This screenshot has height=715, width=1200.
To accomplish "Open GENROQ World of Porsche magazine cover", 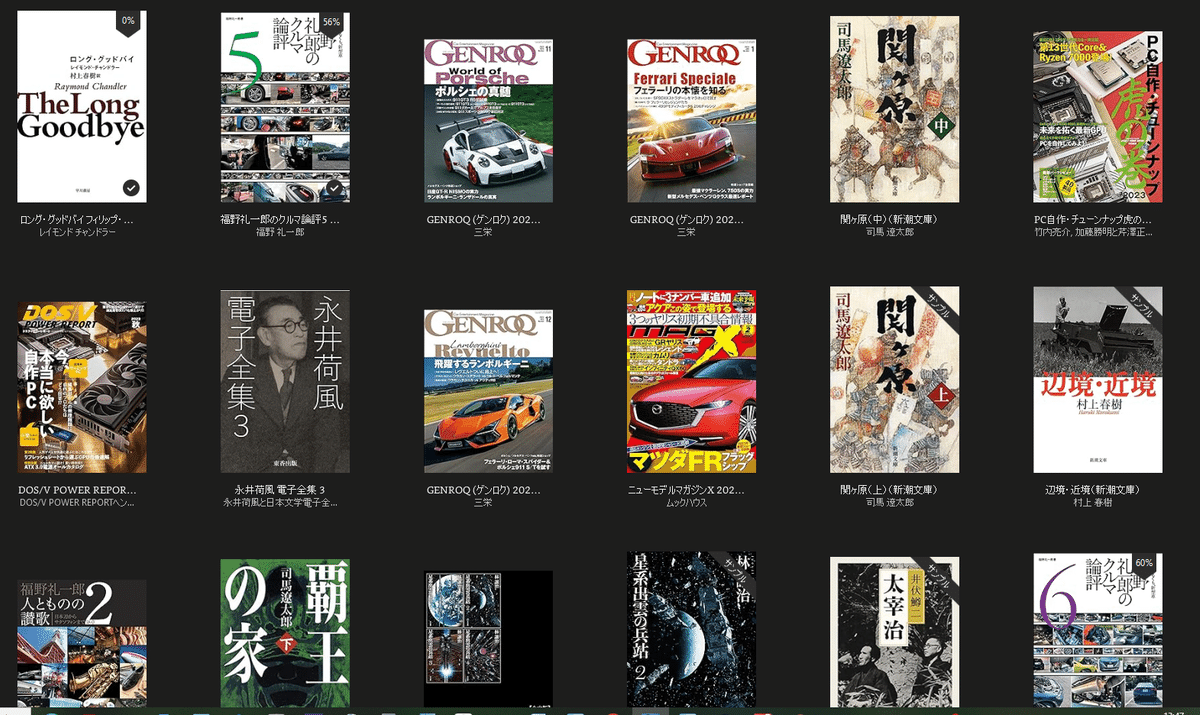I will point(488,121).
